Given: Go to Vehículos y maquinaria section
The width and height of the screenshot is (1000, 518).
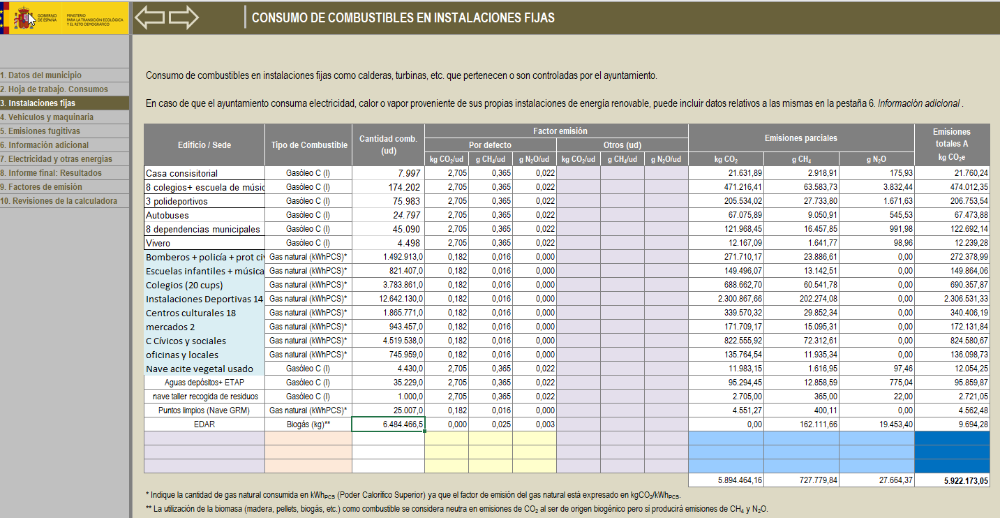Looking at the screenshot, I should pos(49,117).
